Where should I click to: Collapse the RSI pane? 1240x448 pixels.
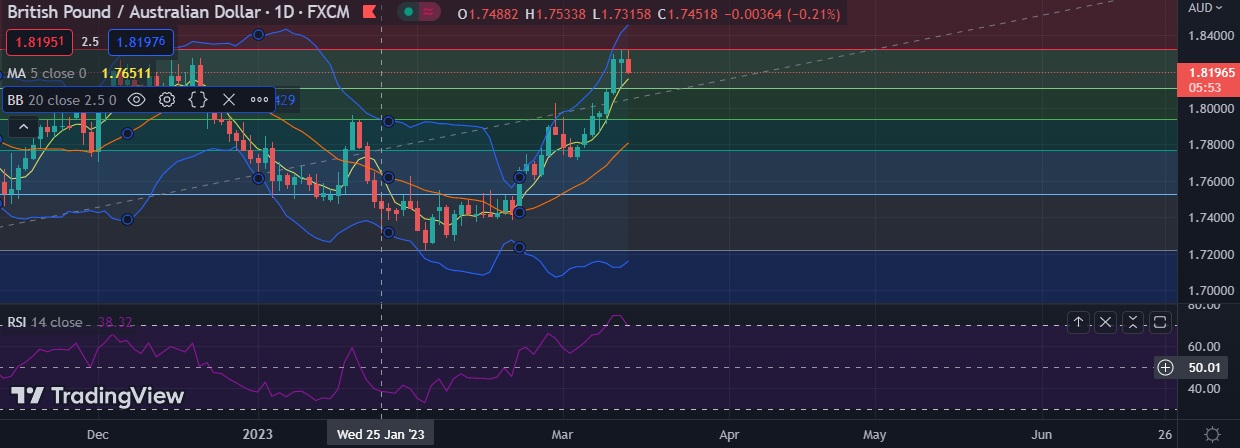coord(1133,322)
